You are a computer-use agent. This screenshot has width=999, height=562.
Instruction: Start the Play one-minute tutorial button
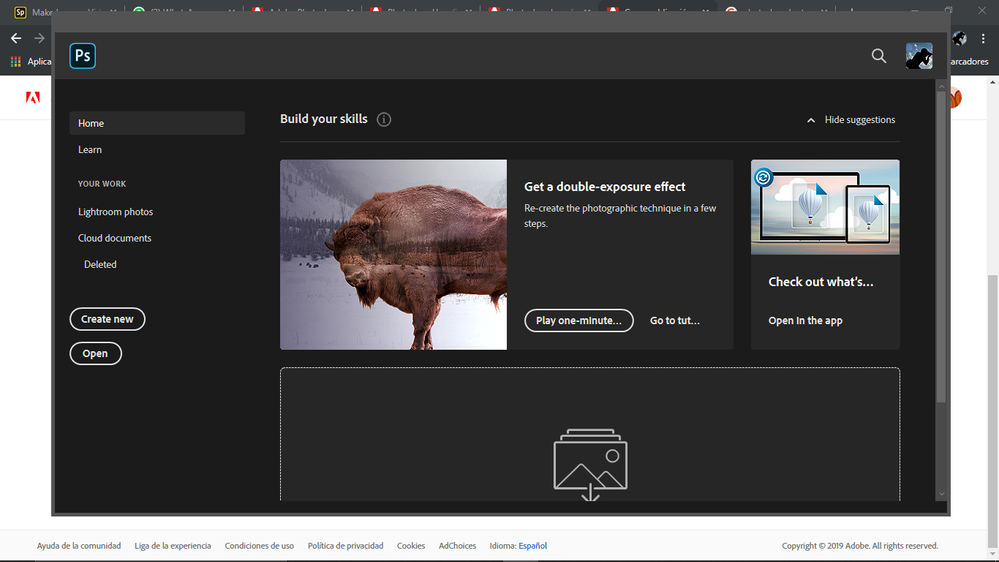click(x=579, y=321)
